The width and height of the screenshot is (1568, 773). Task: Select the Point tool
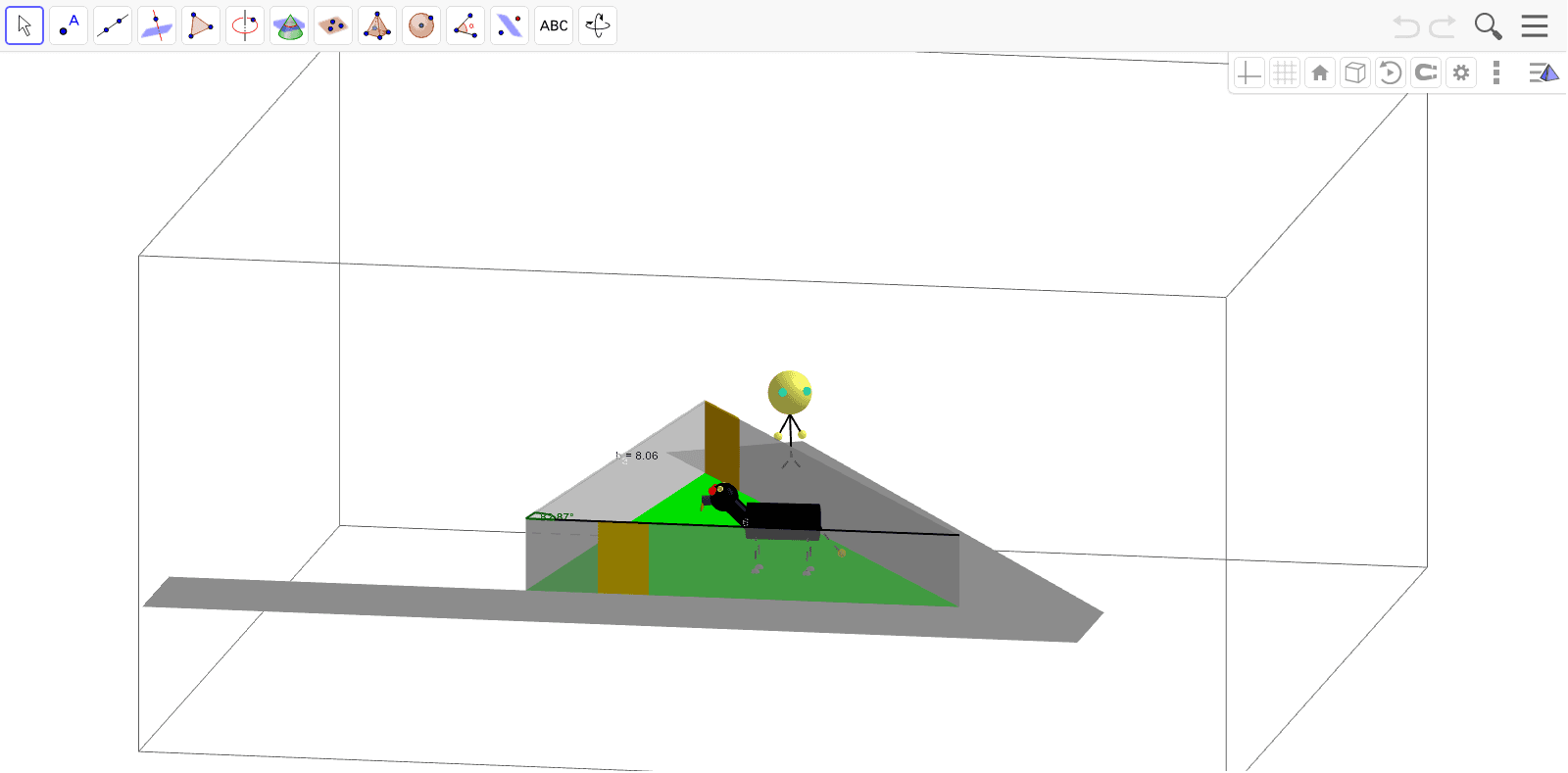click(69, 25)
